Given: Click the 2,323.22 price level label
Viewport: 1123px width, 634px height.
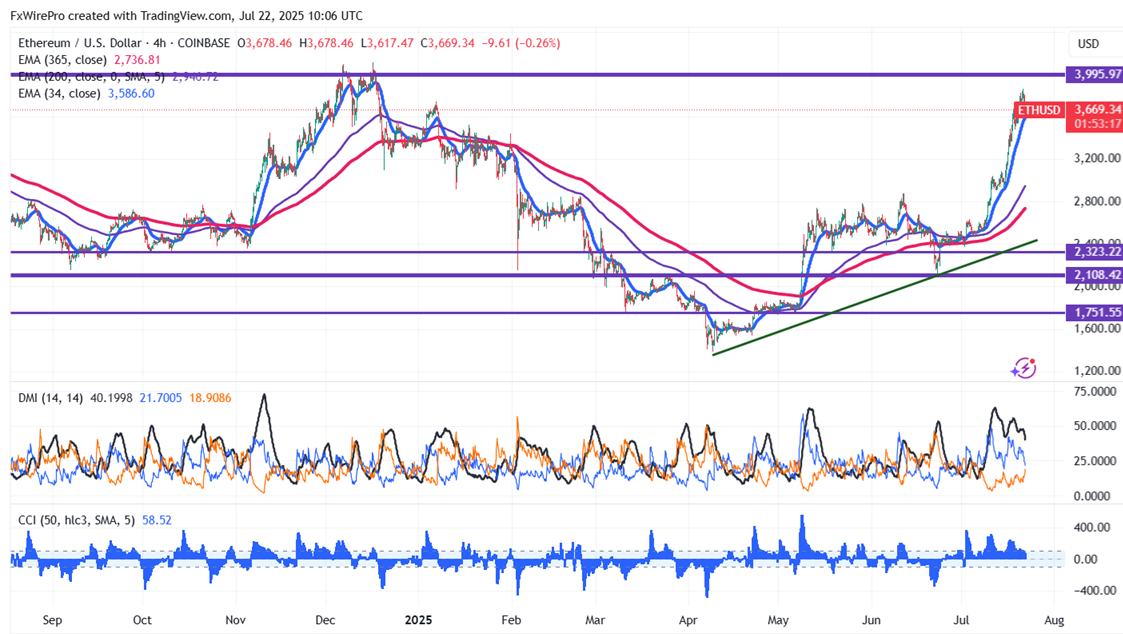Looking at the screenshot, I should tap(1094, 251).
